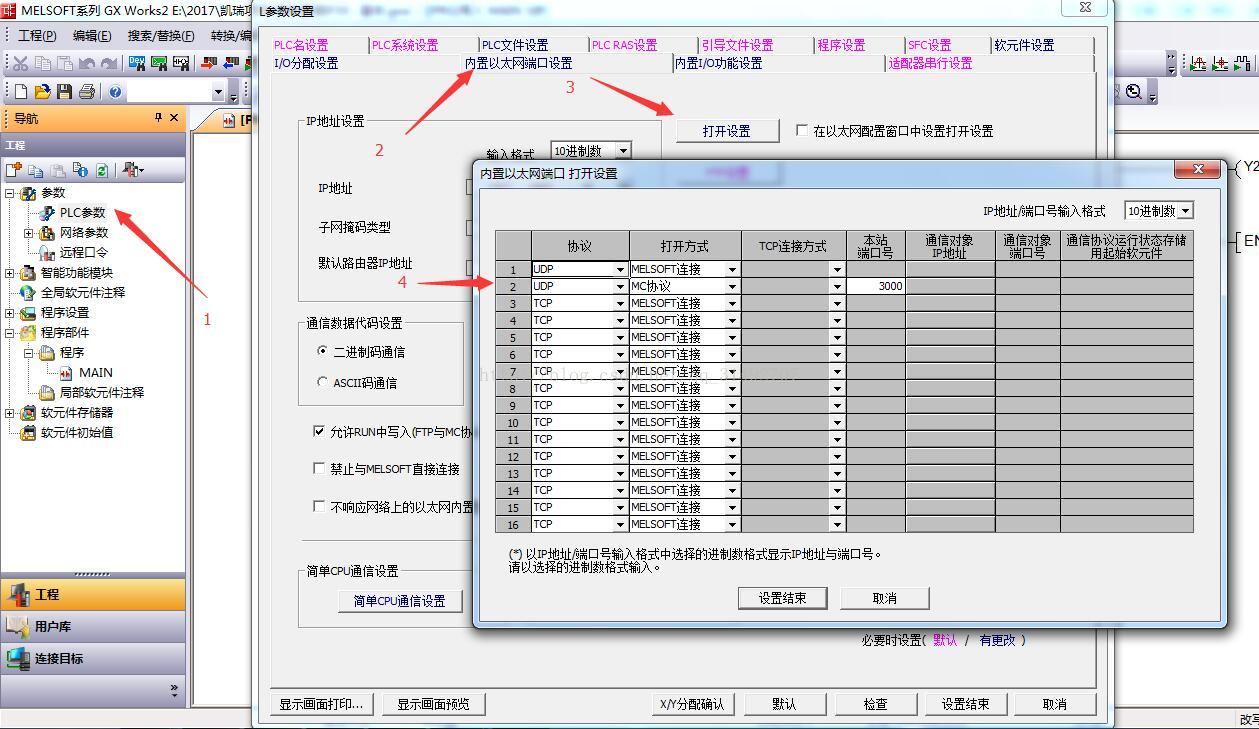
Task: Click the Write to PLC red arrow icon
Action: point(209,63)
